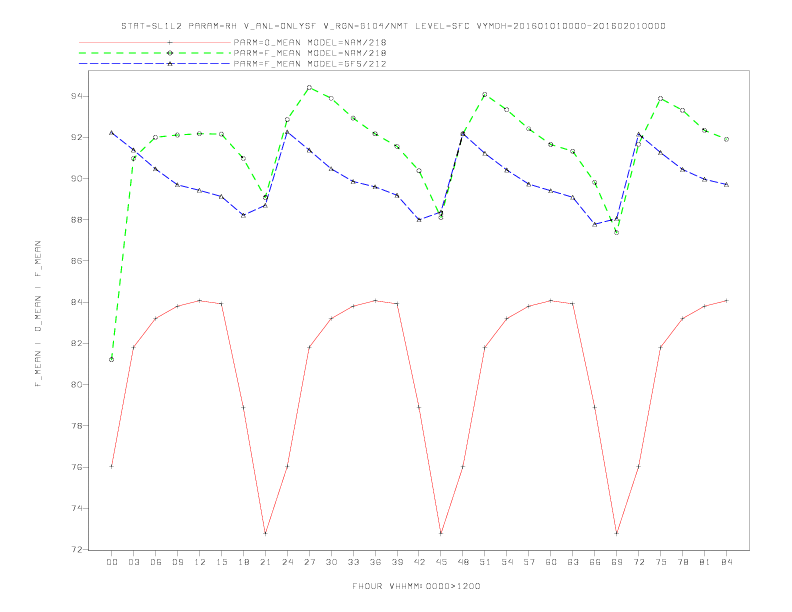Click green NAM forecast peak point at hour 27

(x=309, y=87)
